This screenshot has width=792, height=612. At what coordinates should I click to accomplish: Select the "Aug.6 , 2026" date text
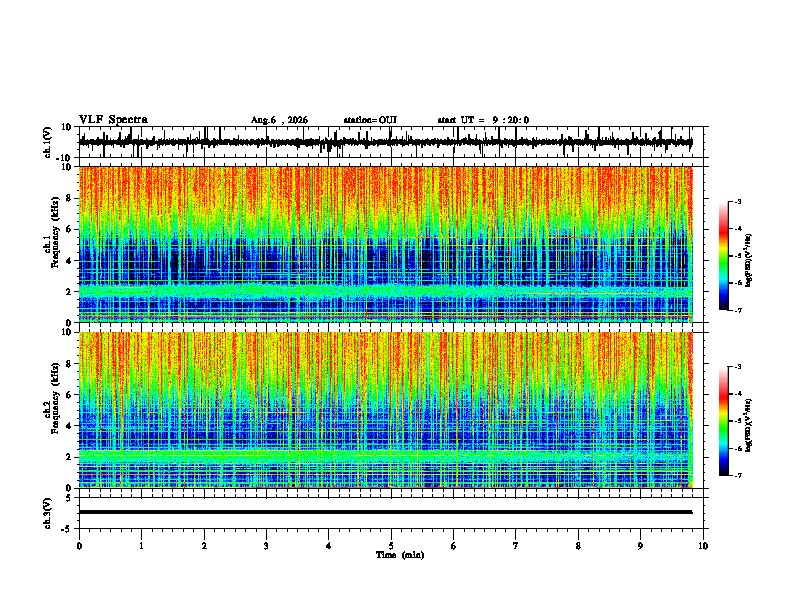coord(279,120)
